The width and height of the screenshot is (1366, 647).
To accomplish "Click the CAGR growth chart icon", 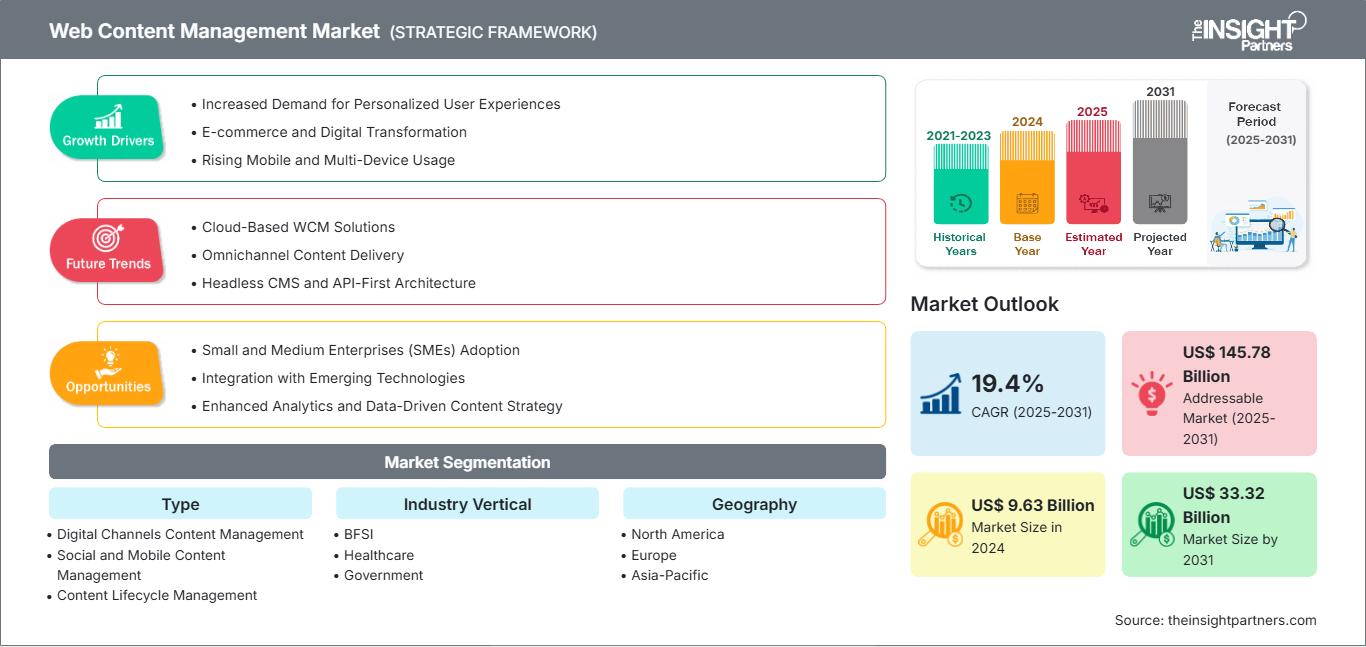I will click(x=942, y=393).
